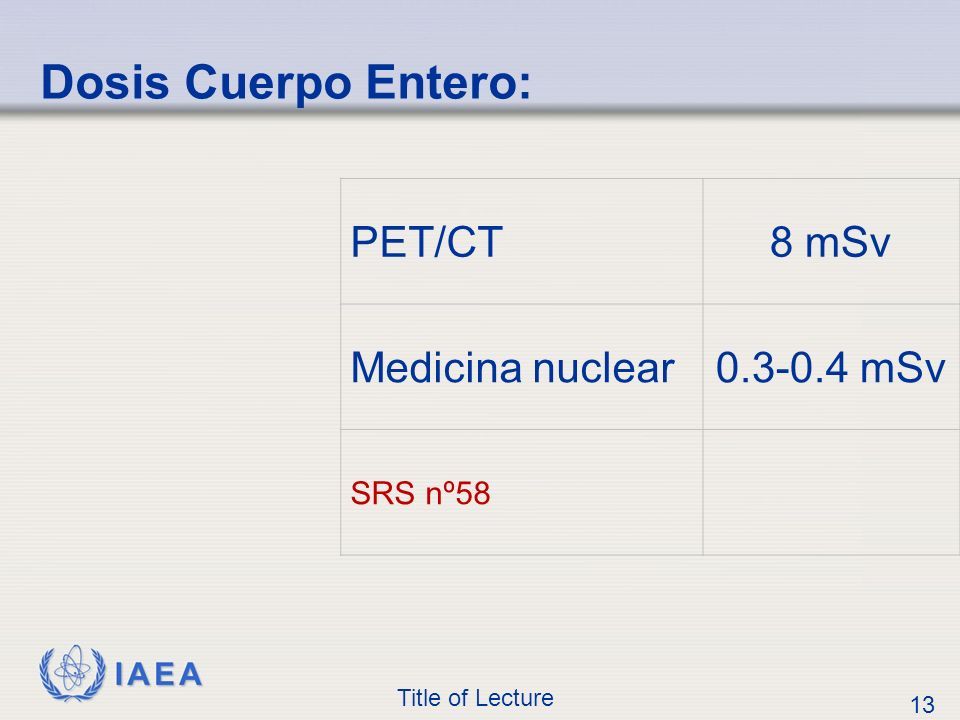The image size is (960, 720).
Task: Click the red SRS nº58 reference text
Action: tap(421, 493)
